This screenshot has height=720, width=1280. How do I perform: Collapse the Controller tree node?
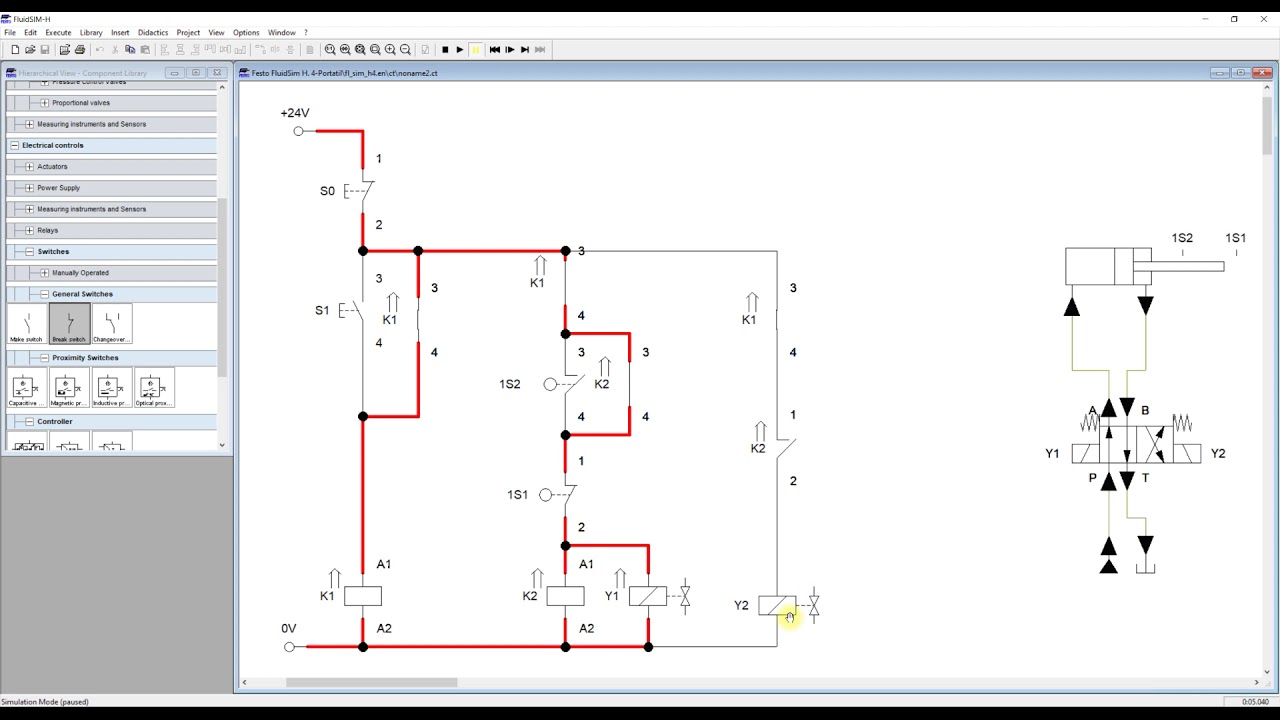tap(30, 422)
